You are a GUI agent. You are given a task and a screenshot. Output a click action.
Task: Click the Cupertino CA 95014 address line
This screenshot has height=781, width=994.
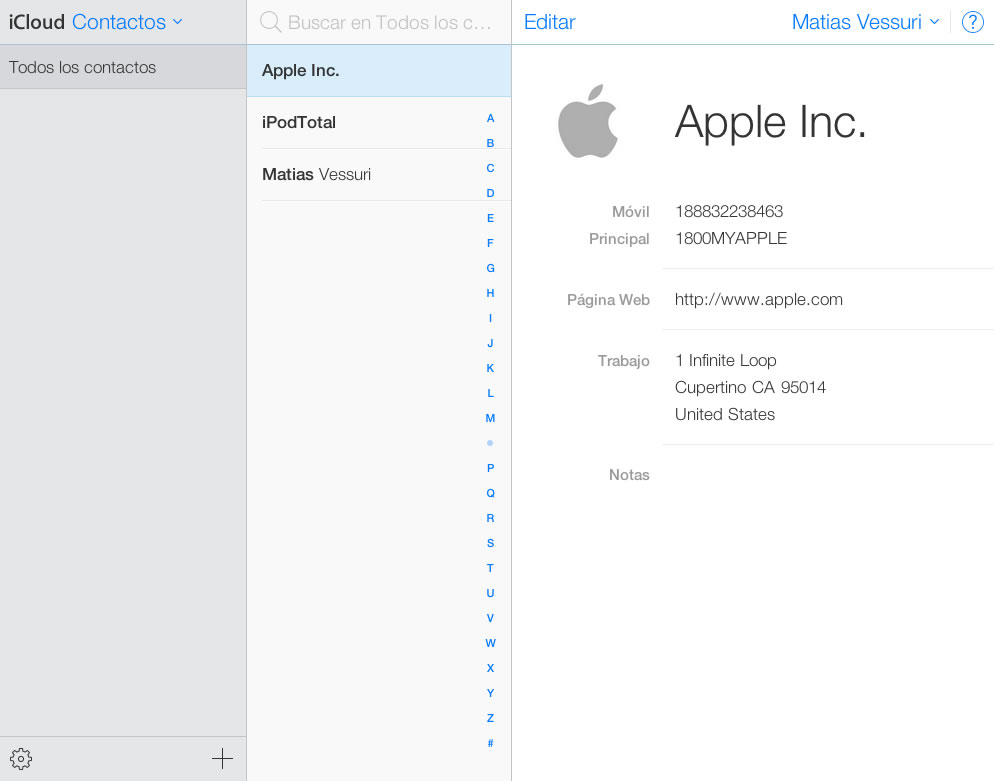(750, 387)
